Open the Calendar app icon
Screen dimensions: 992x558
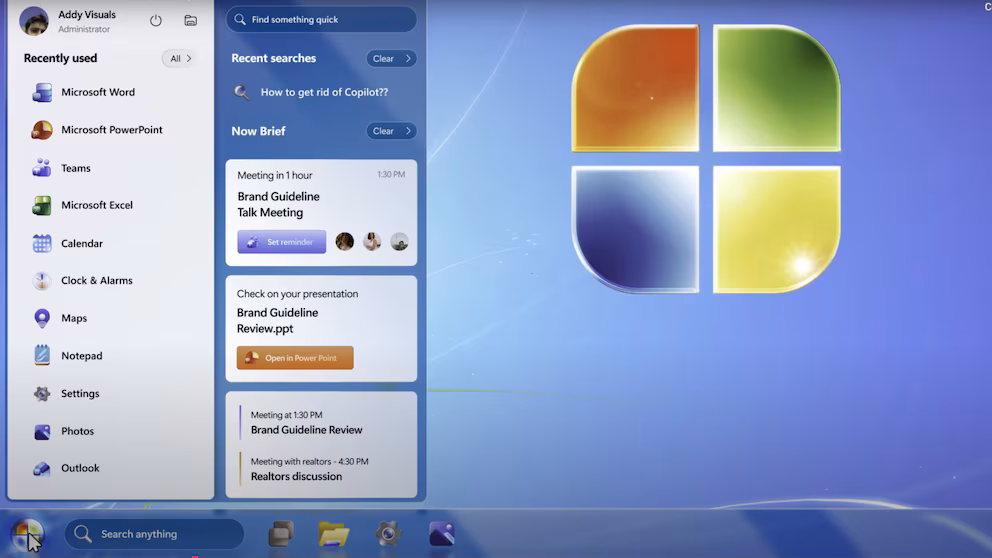point(42,243)
